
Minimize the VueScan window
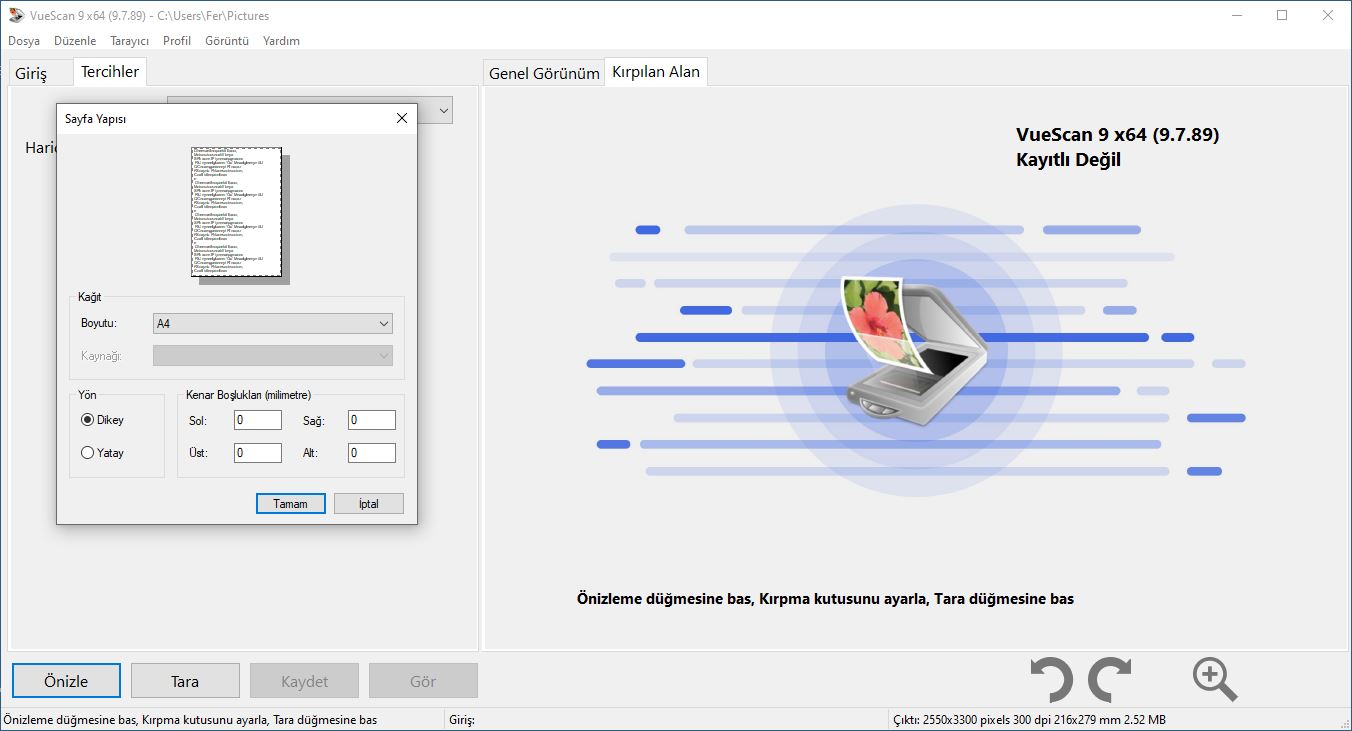point(1235,15)
